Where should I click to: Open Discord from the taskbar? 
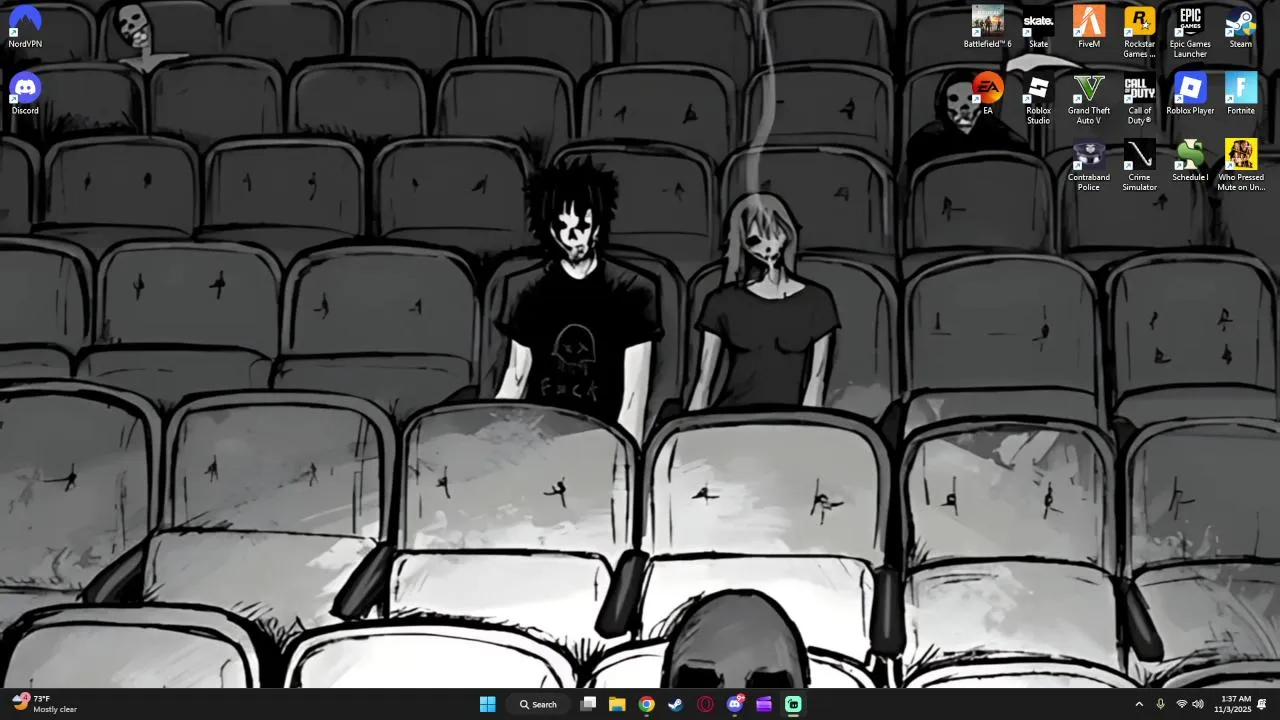735,704
